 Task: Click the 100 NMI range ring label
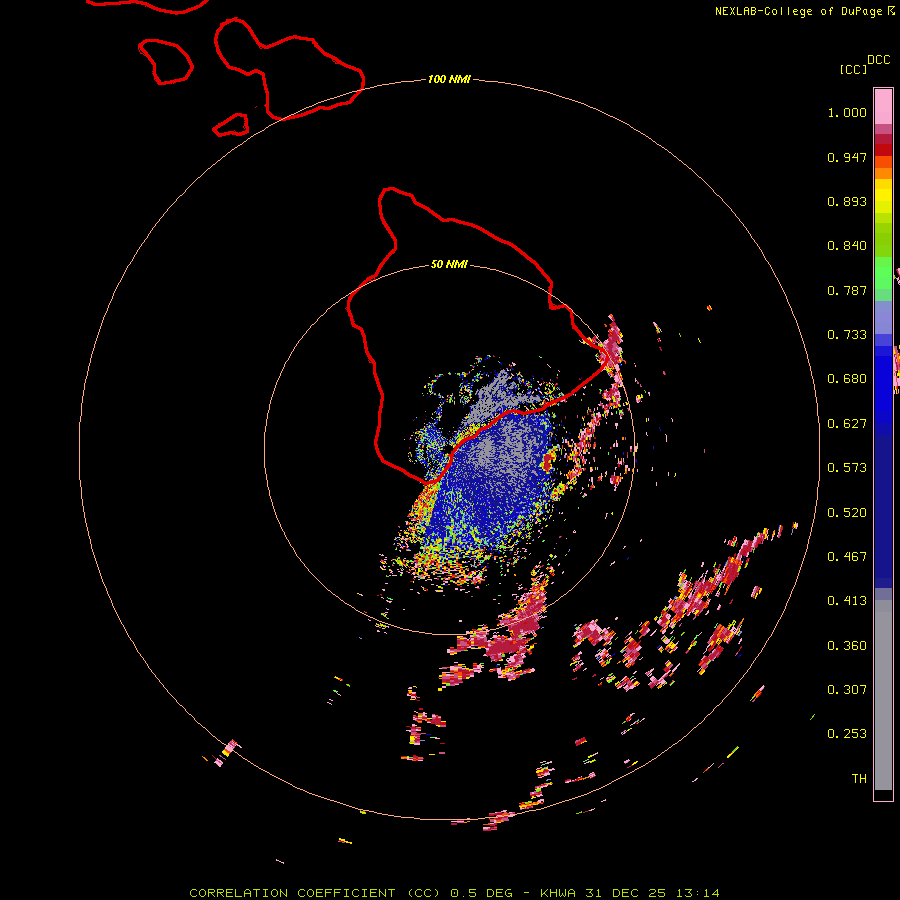click(449, 79)
